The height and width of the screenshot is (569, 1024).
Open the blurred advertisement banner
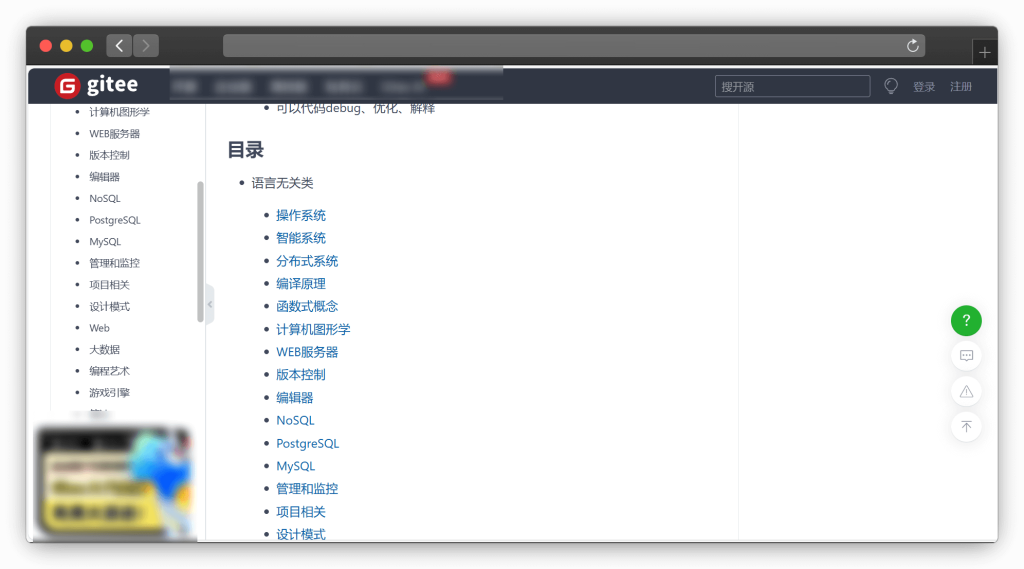[x=114, y=483]
